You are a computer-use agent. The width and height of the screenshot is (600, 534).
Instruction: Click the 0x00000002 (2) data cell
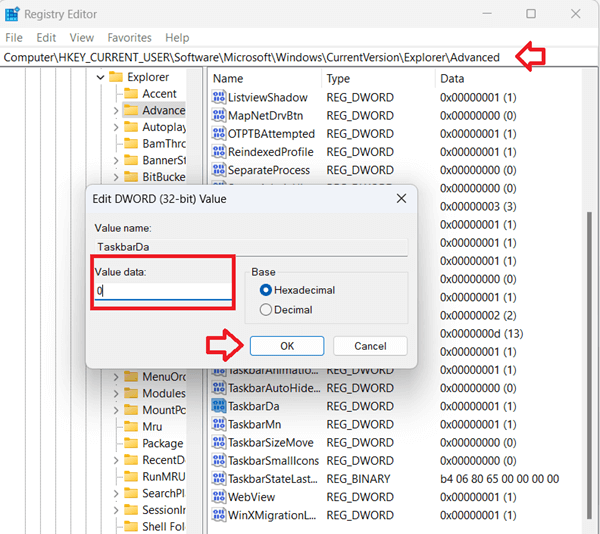click(x=478, y=315)
